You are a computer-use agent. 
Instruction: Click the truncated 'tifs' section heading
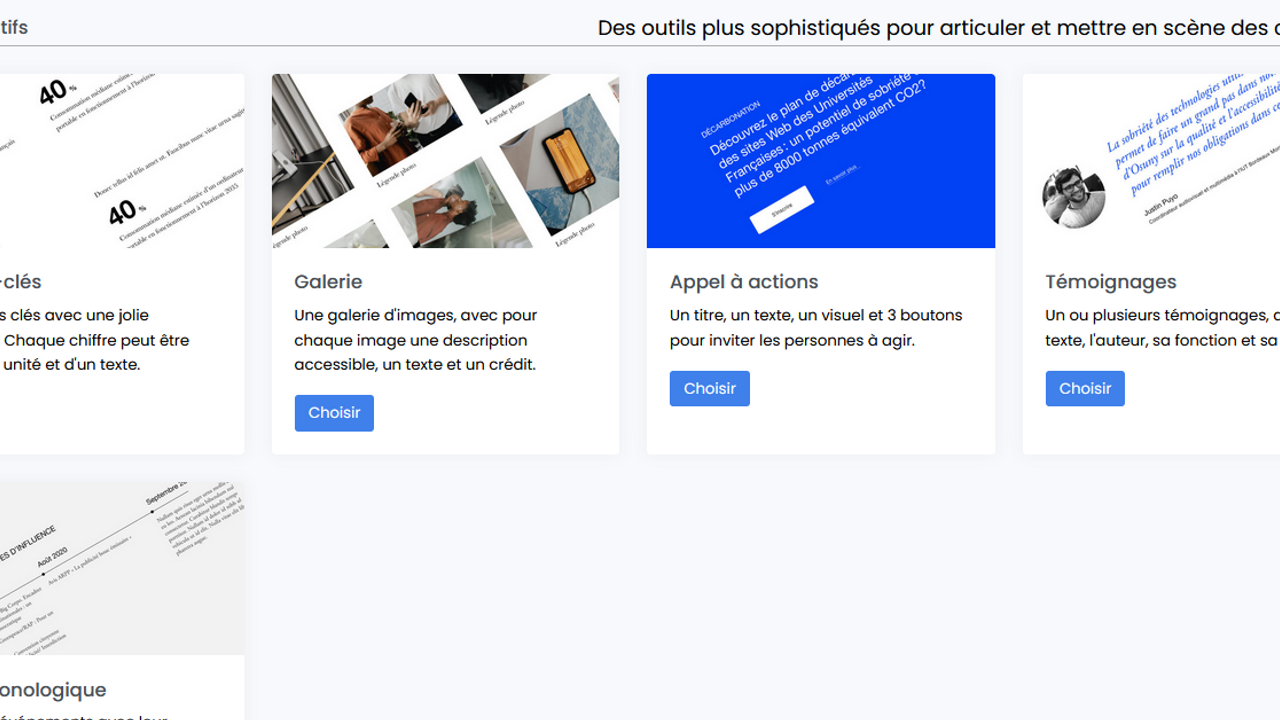coord(14,28)
